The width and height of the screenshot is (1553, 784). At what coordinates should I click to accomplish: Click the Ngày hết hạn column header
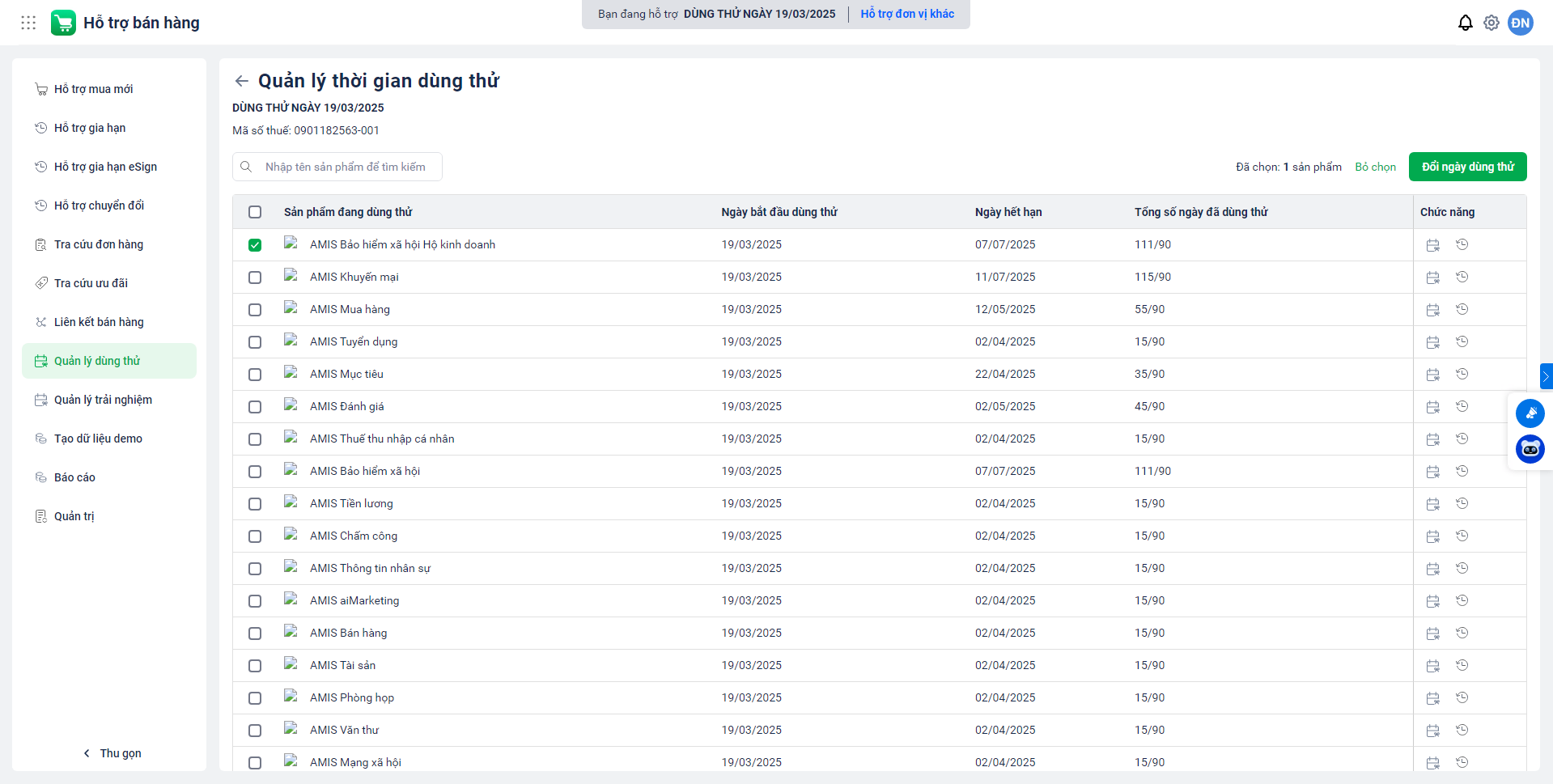coord(1008,212)
